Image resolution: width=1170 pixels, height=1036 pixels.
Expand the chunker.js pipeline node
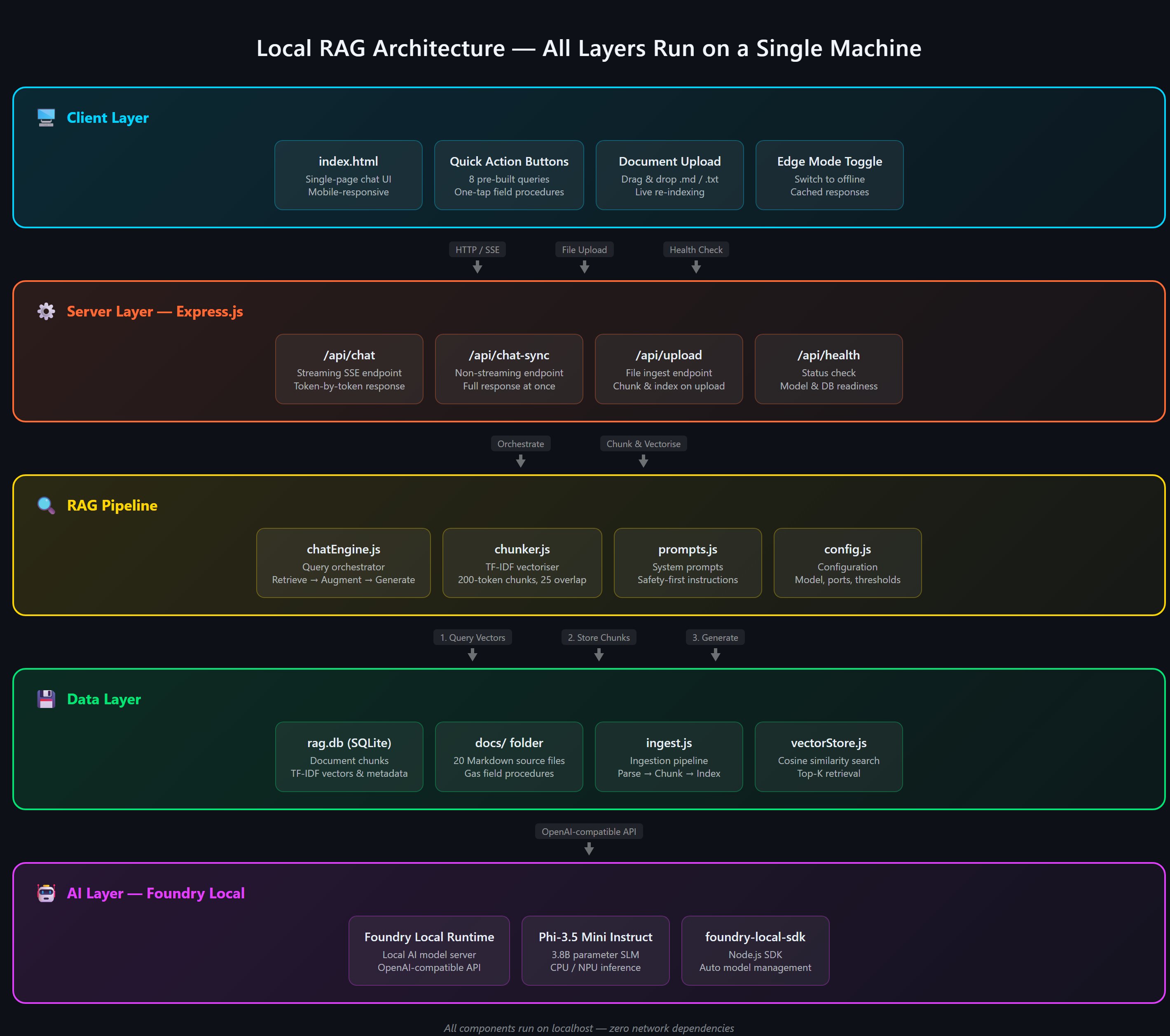click(522, 563)
